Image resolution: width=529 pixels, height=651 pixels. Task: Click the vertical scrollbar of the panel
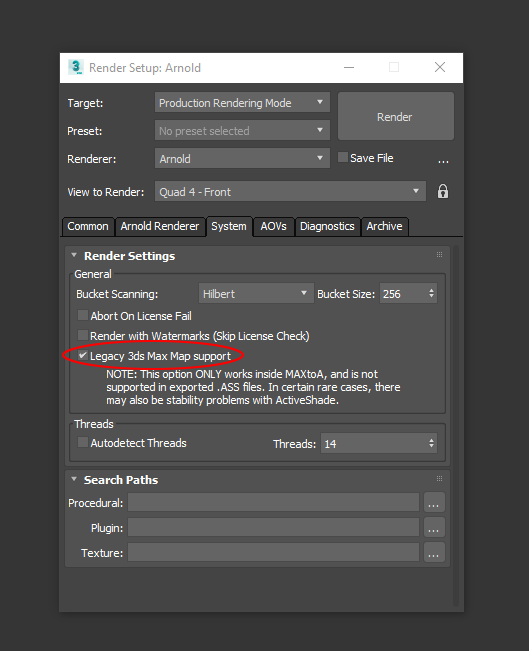pyautogui.click(x=456, y=426)
